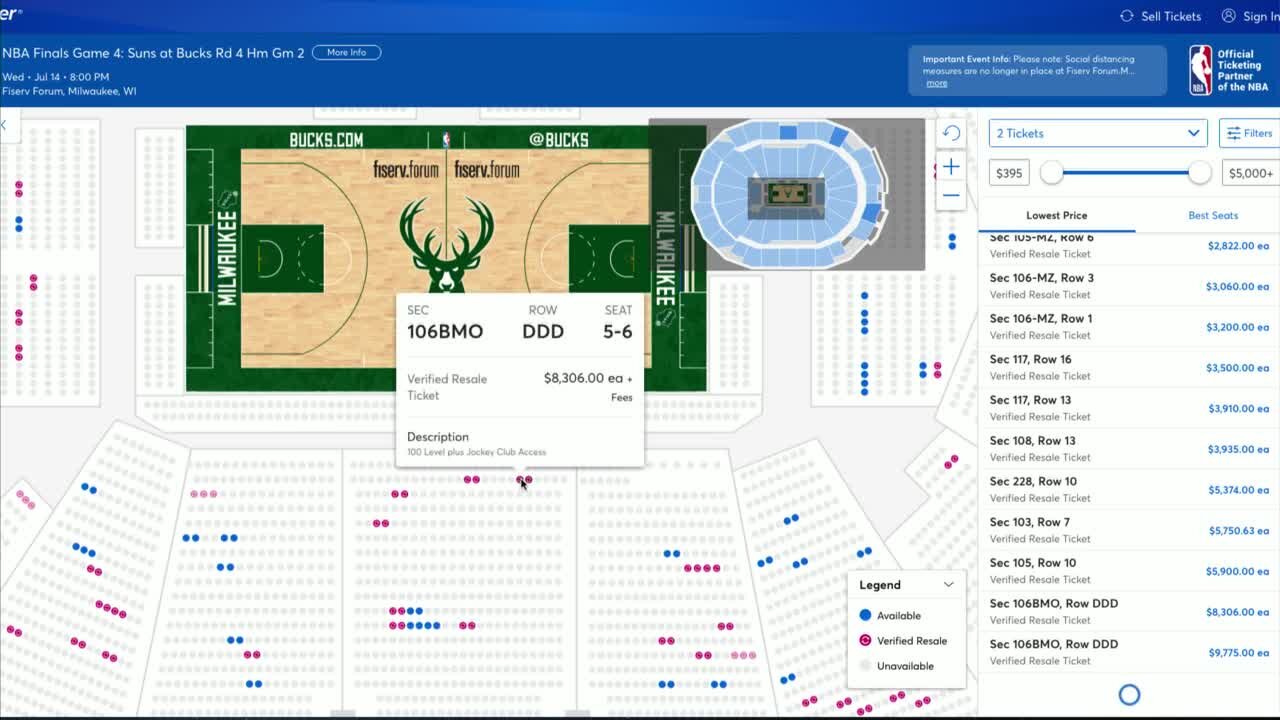Zoom in on the seat map
Viewport: 1280px width, 720px height.
click(x=951, y=167)
